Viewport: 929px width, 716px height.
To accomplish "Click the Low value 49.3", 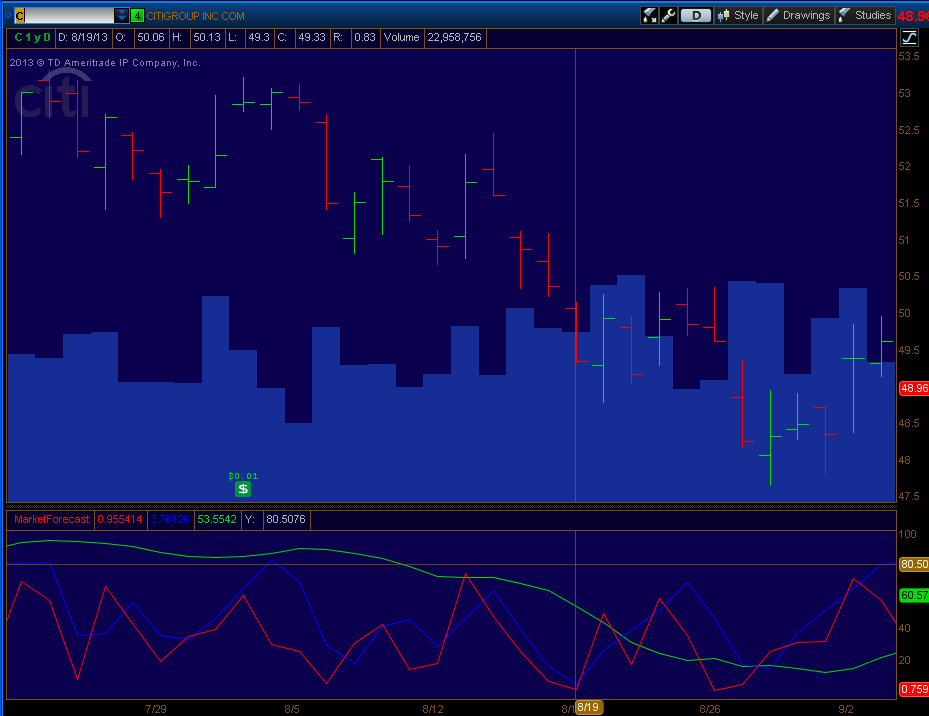I will coord(258,37).
